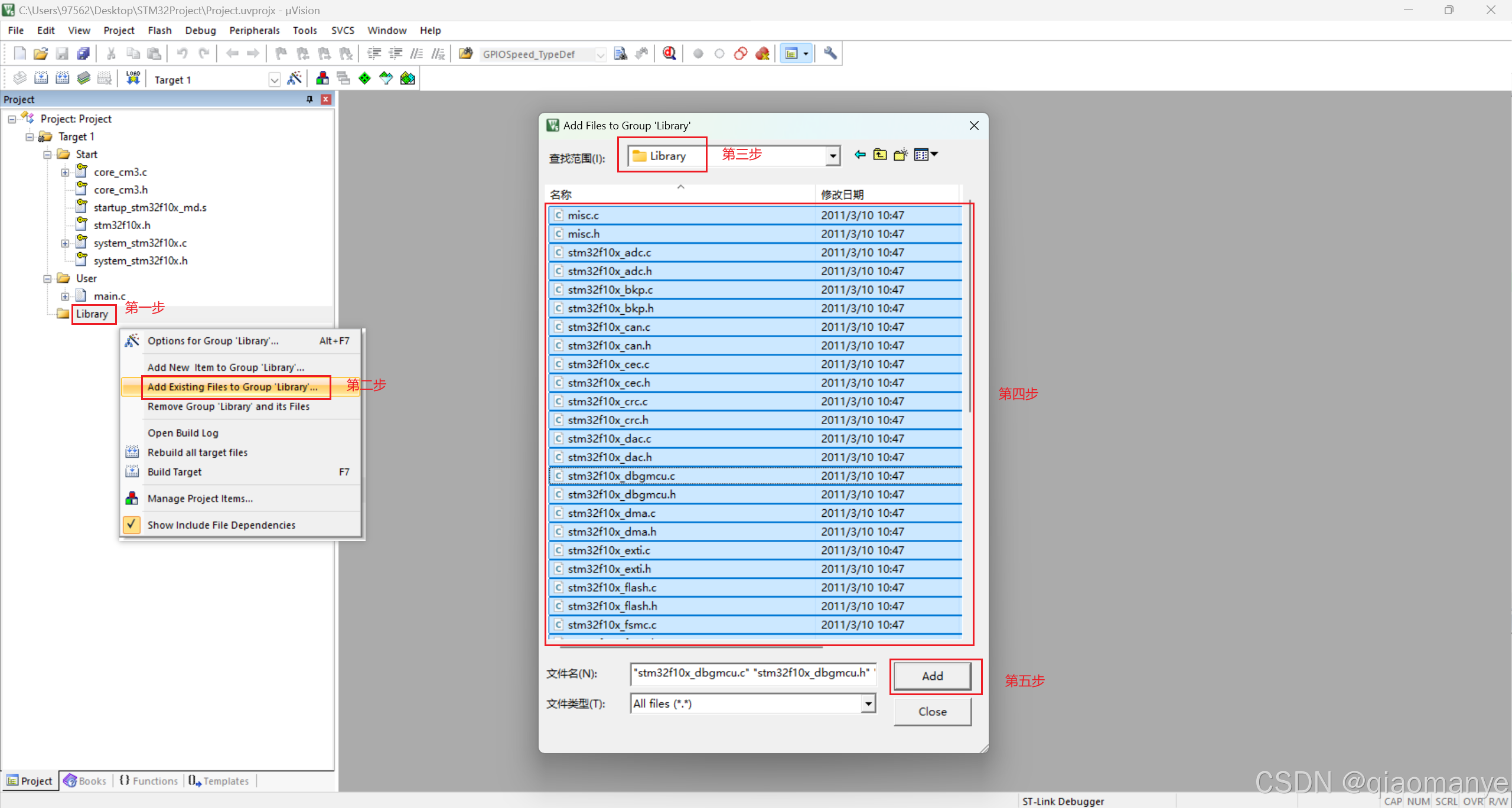Choose Add Existing Files to Group 'Library'
This screenshot has width=1512, height=808.
pyautogui.click(x=232, y=387)
